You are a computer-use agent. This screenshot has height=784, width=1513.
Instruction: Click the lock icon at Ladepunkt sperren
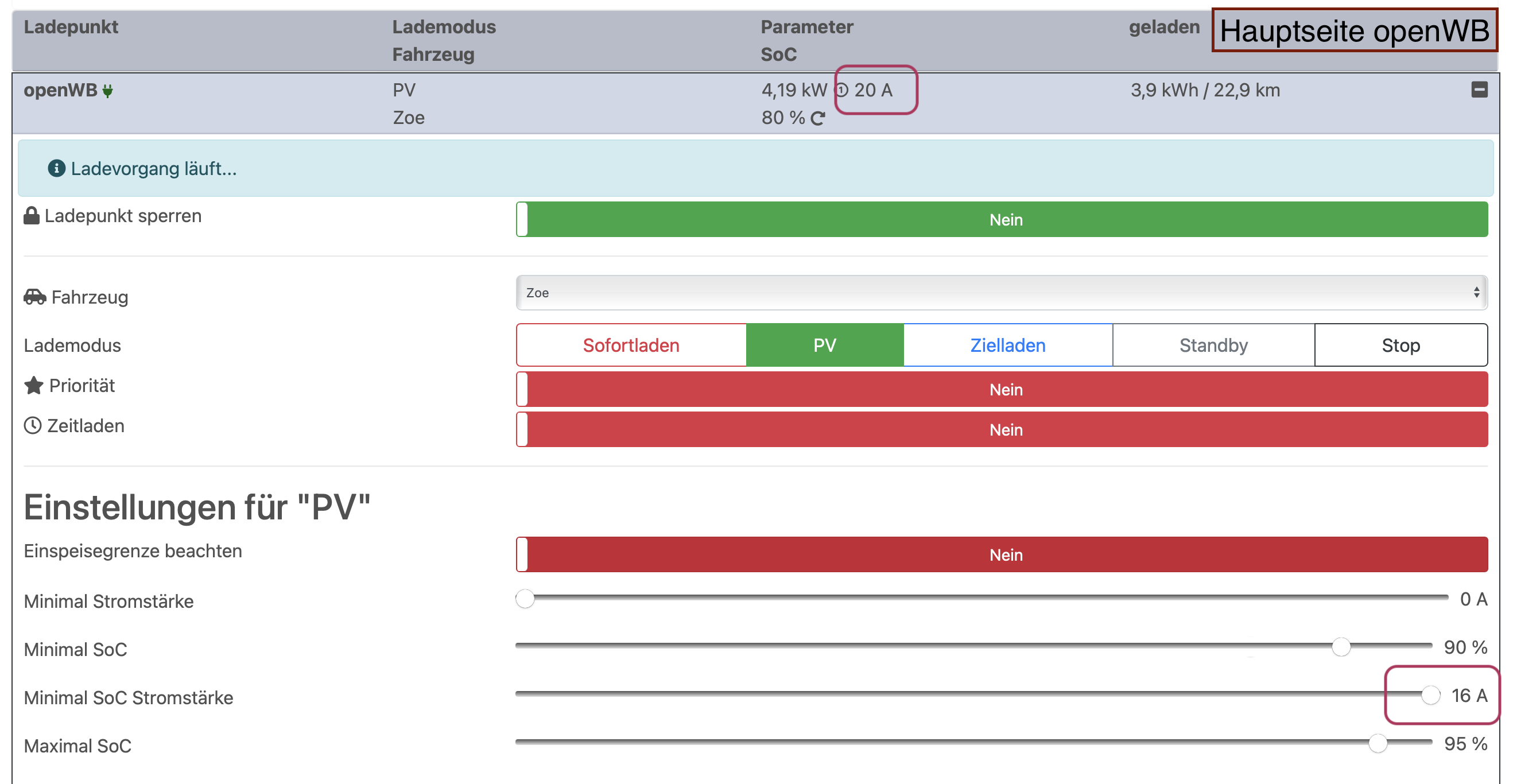(31, 216)
